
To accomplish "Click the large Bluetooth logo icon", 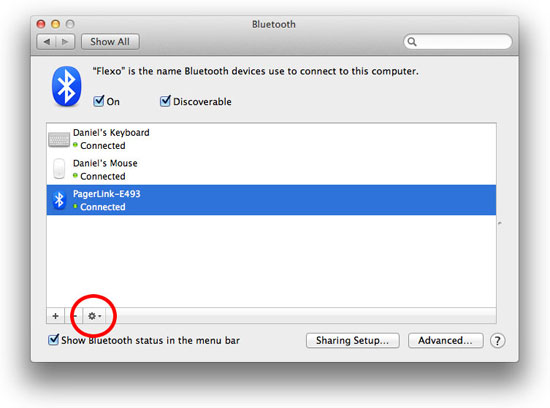I will pos(66,86).
